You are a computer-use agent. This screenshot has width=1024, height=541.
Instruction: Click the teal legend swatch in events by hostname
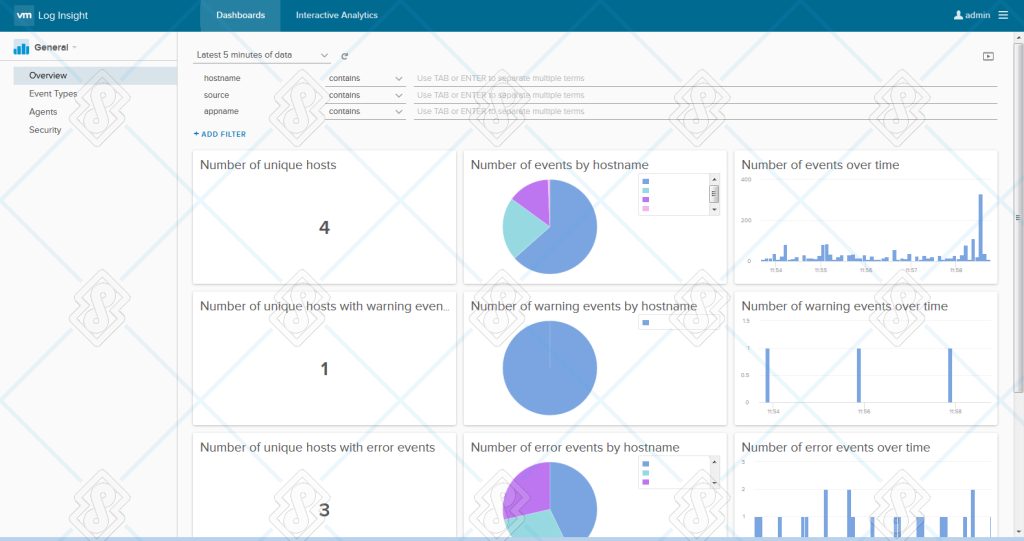tap(646, 191)
